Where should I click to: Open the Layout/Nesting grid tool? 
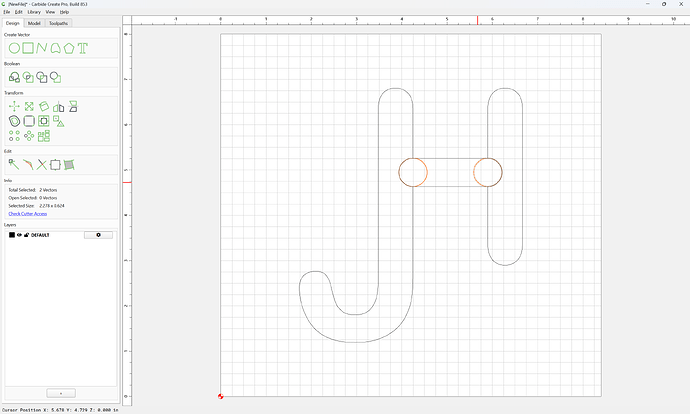(x=44, y=136)
